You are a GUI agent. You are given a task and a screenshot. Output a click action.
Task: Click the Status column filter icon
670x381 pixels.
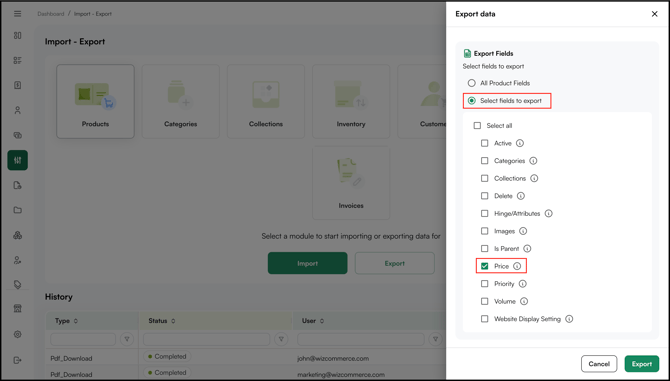(x=281, y=339)
